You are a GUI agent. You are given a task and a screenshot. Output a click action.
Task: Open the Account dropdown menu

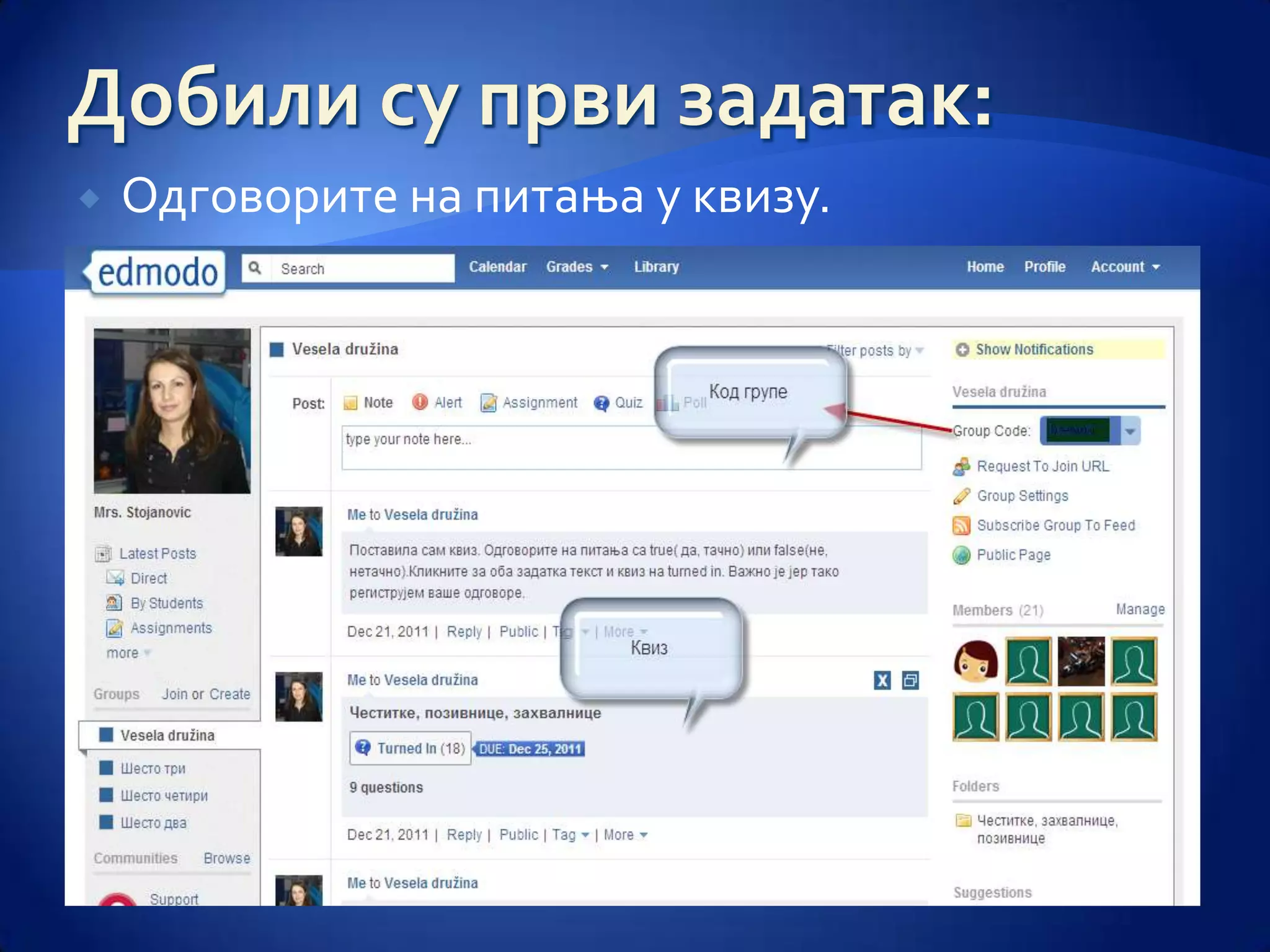click(1126, 267)
